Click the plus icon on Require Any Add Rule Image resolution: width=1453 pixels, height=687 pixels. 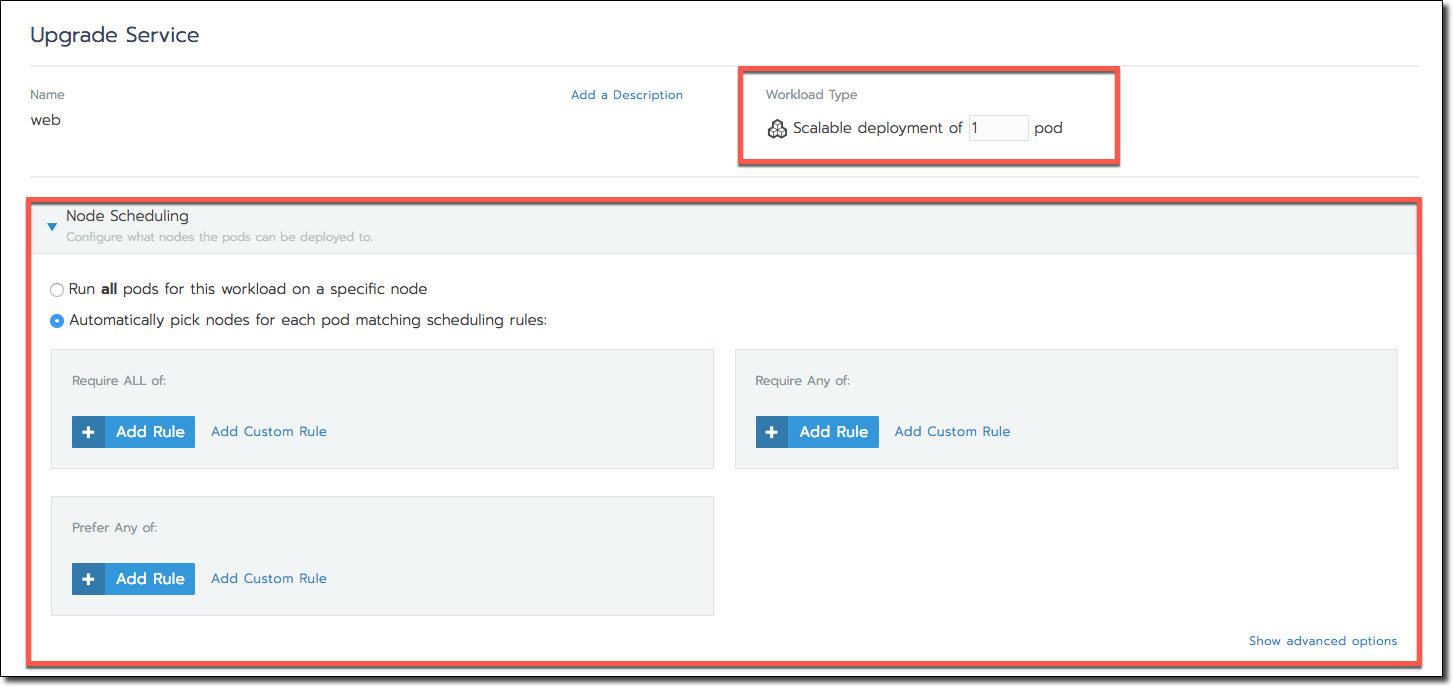tap(771, 431)
